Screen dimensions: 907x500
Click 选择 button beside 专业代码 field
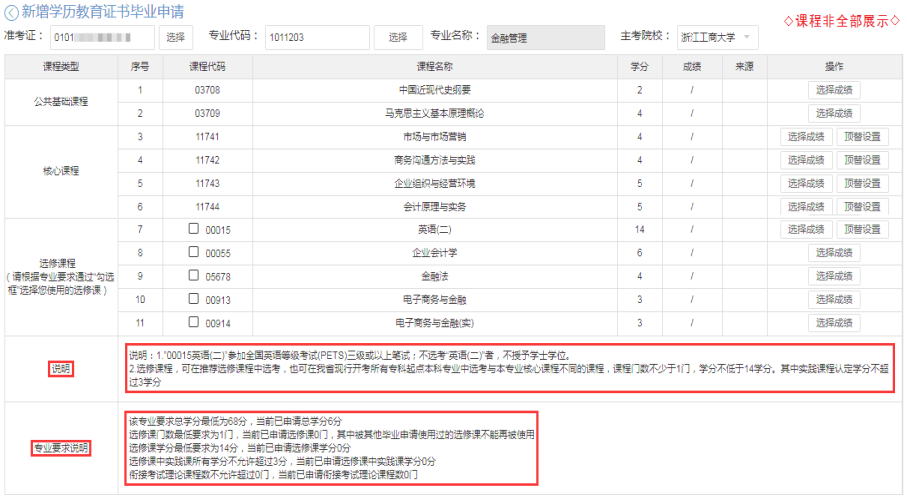click(398, 37)
